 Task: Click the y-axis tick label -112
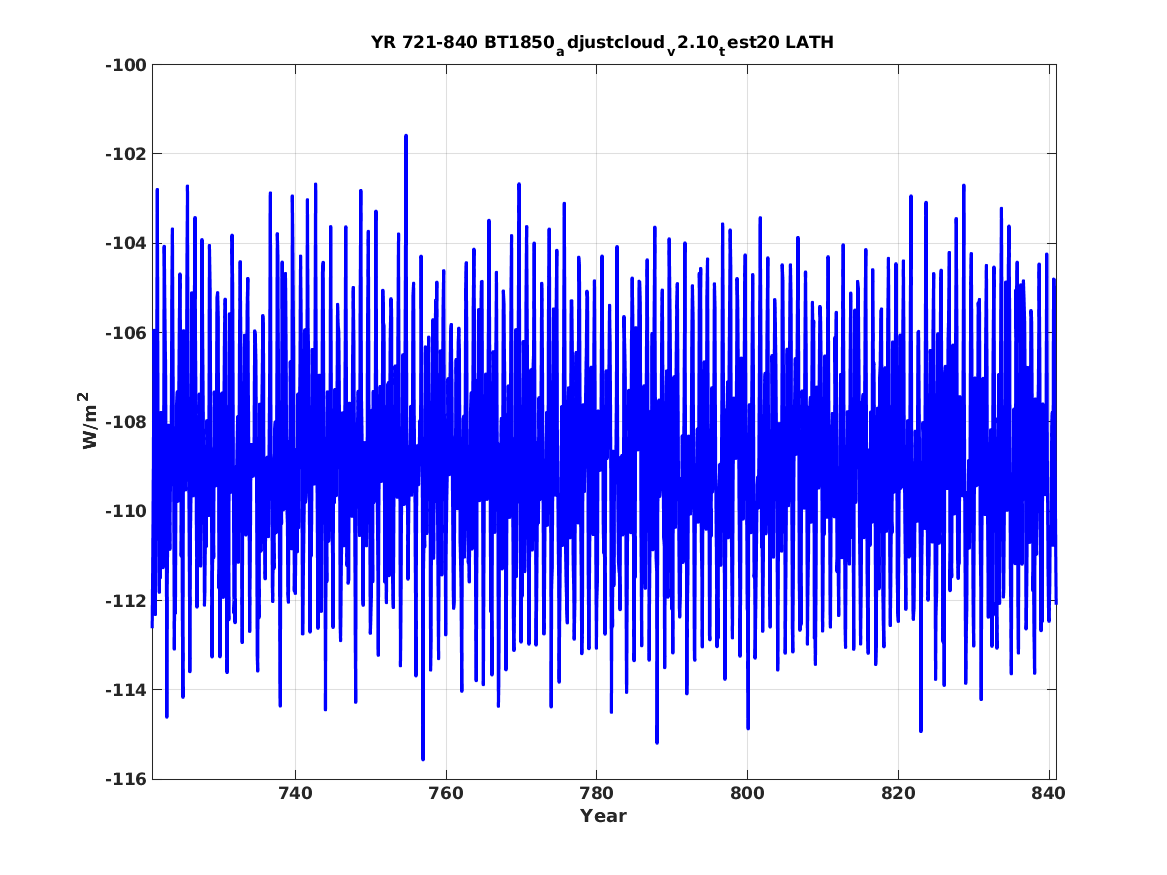pos(126,600)
